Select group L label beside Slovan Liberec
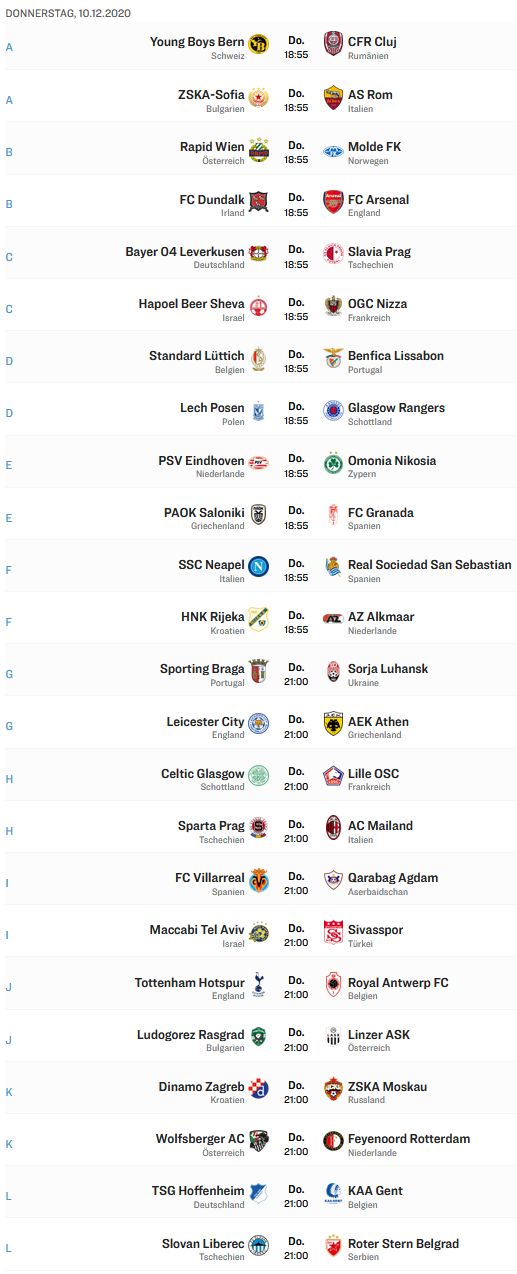Image resolution: width=517 pixels, height=1274 pixels. tap(9, 1247)
